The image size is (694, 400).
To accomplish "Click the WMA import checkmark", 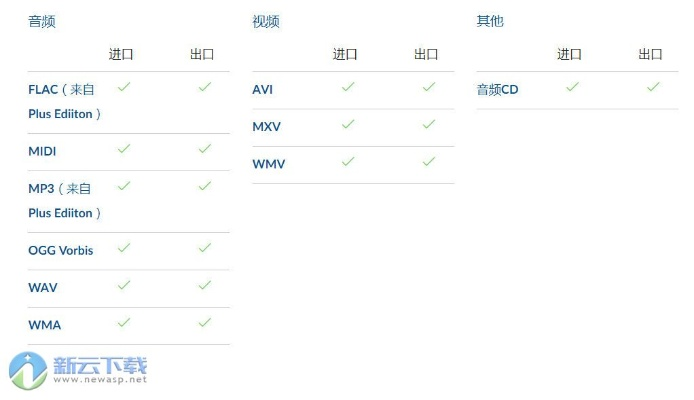I will click(124, 322).
